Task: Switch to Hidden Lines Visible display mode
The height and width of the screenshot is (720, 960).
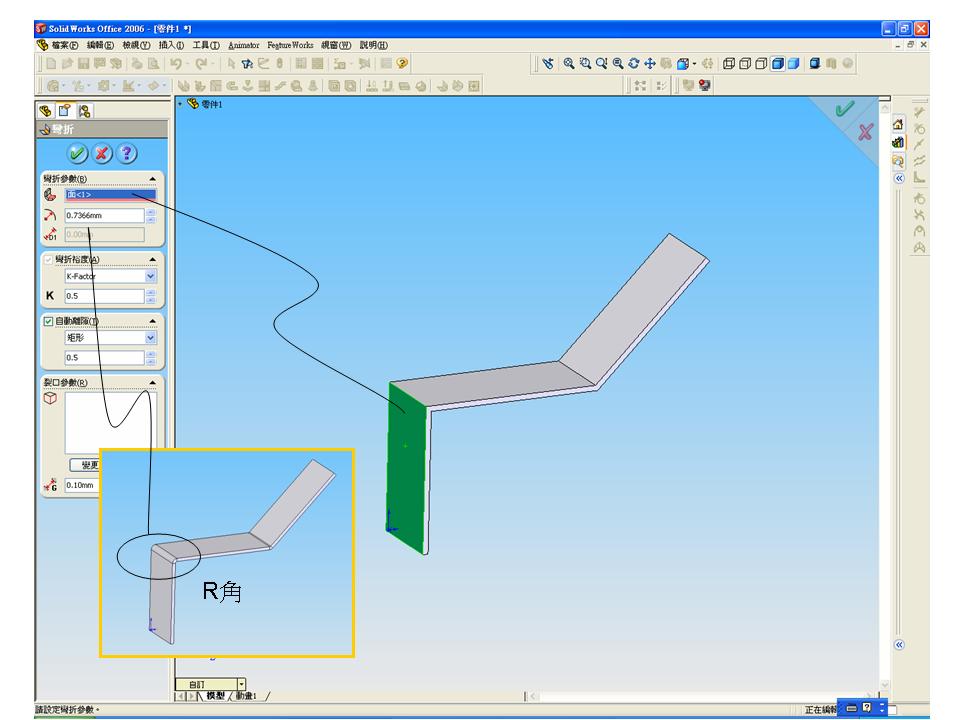Action: (x=744, y=64)
